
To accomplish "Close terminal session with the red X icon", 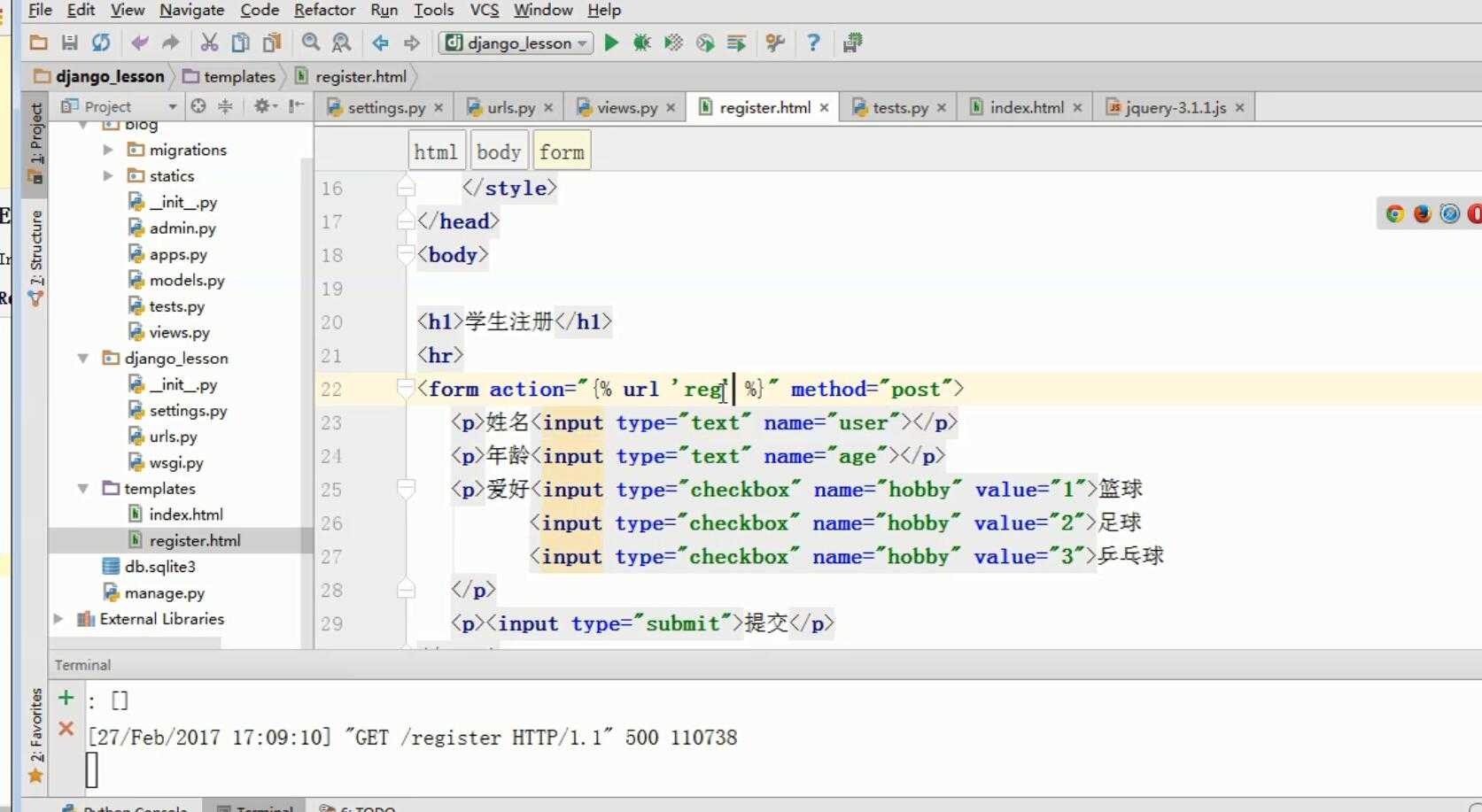I will click(x=66, y=729).
